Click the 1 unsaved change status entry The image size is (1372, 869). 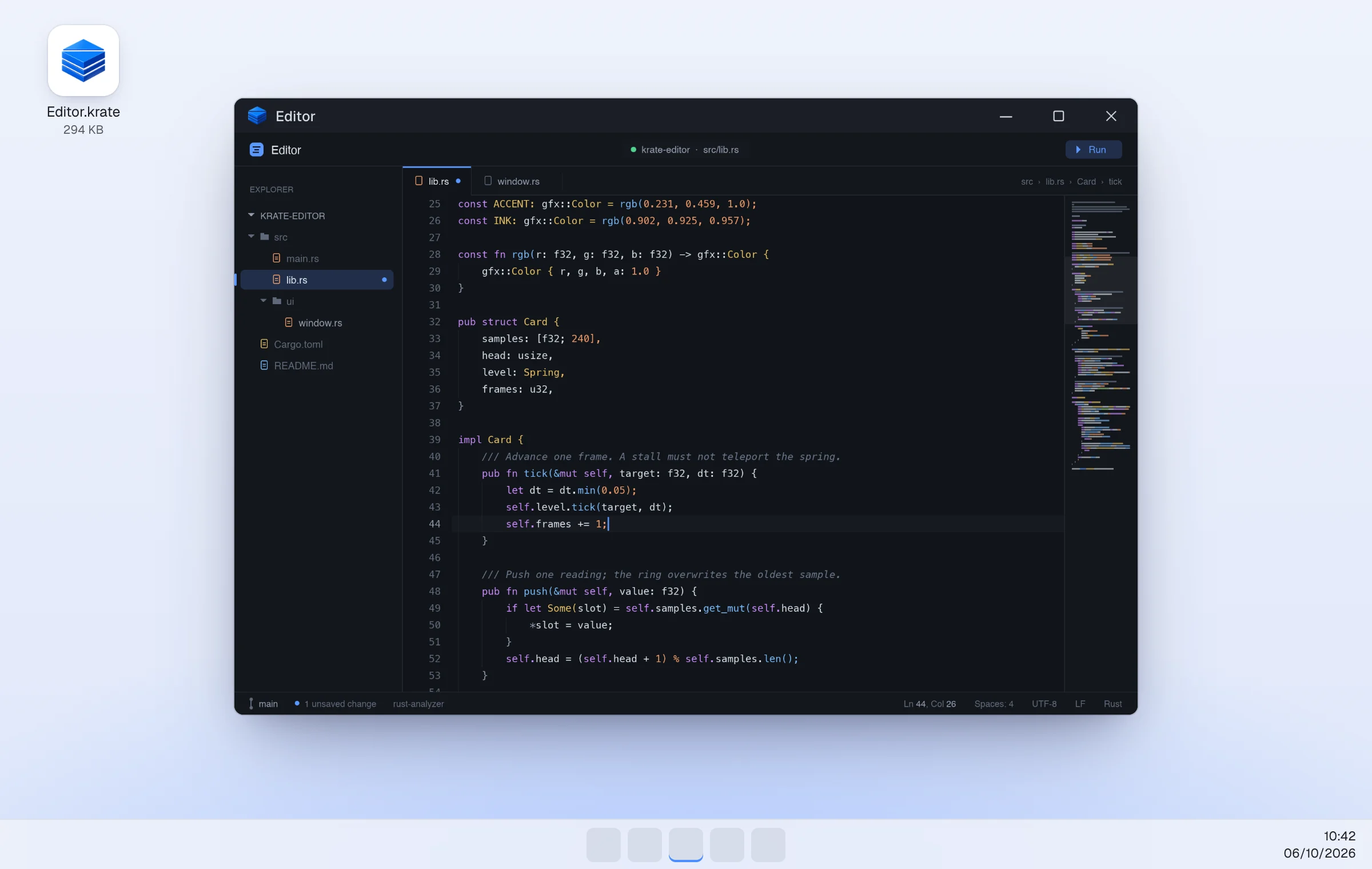point(335,704)
